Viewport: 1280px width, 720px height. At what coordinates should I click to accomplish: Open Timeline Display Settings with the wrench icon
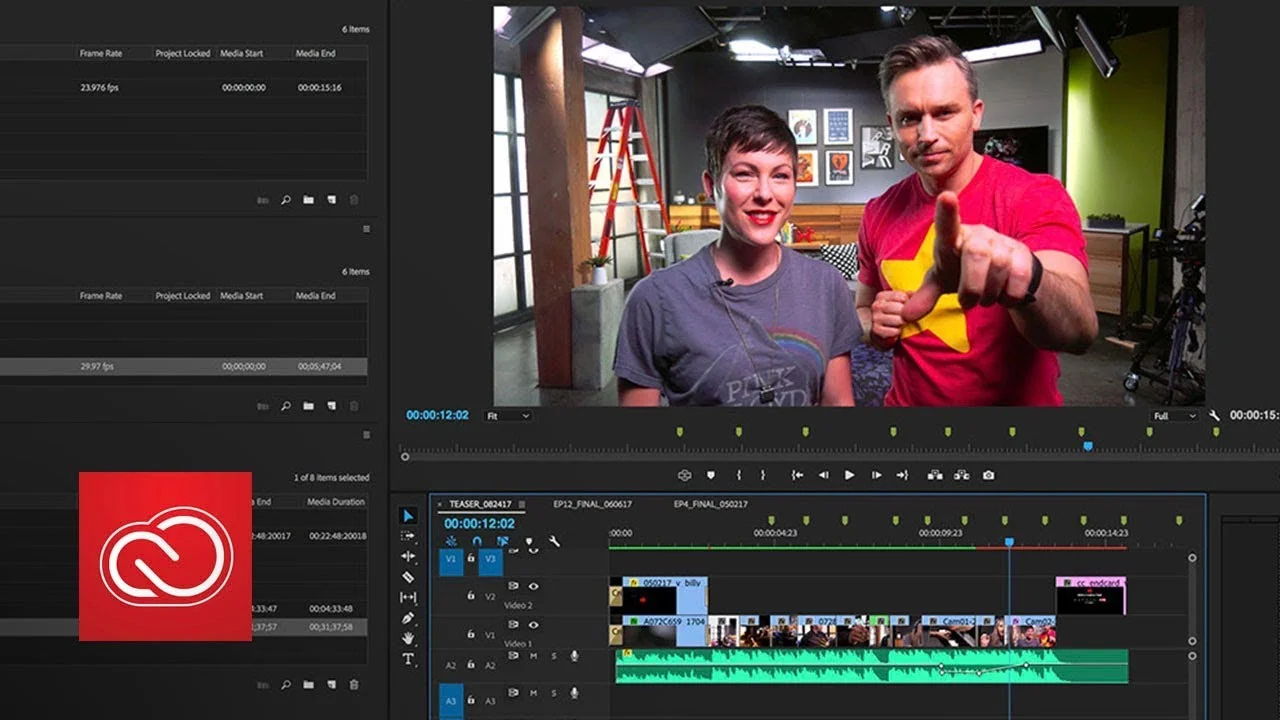(x=554, y=540)
